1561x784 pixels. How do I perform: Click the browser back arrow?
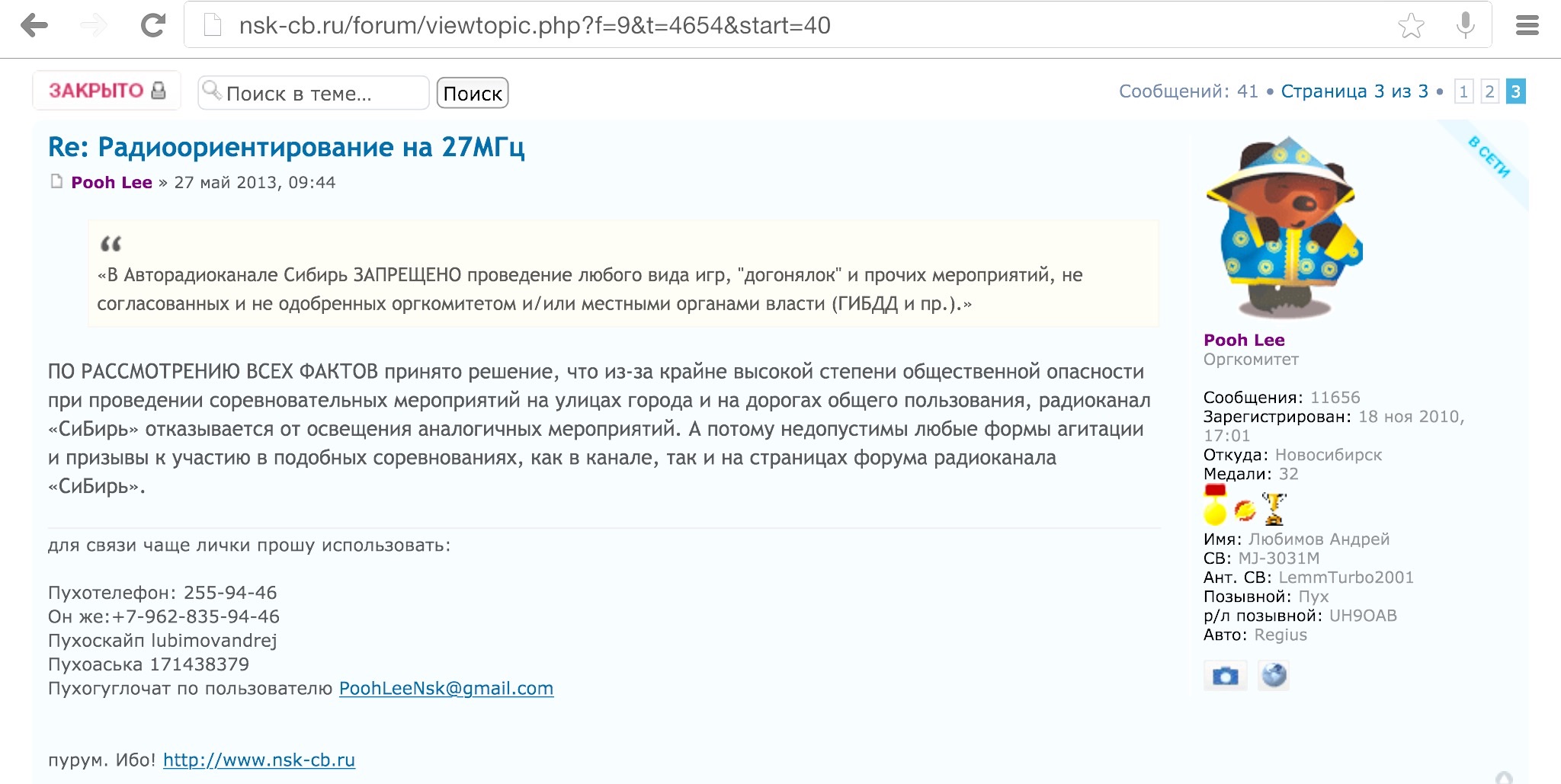pos(34,26)
